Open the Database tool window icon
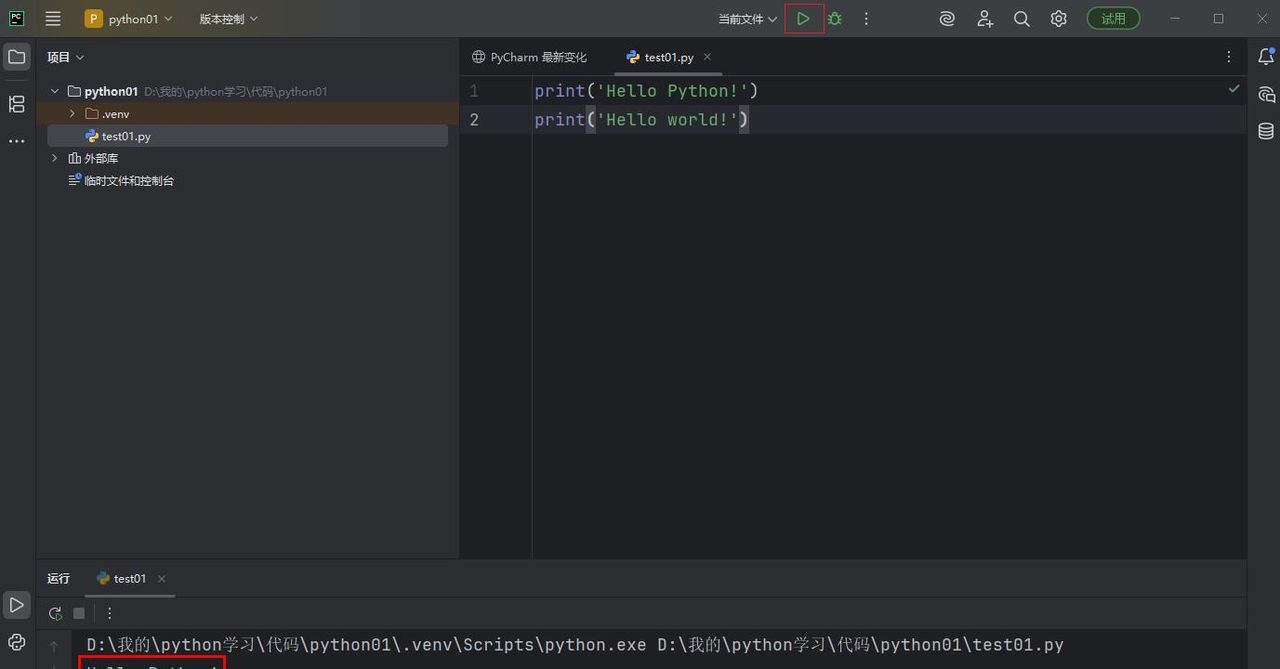The height and width of the screenshot is (669, 1280). pos(1266,131)
